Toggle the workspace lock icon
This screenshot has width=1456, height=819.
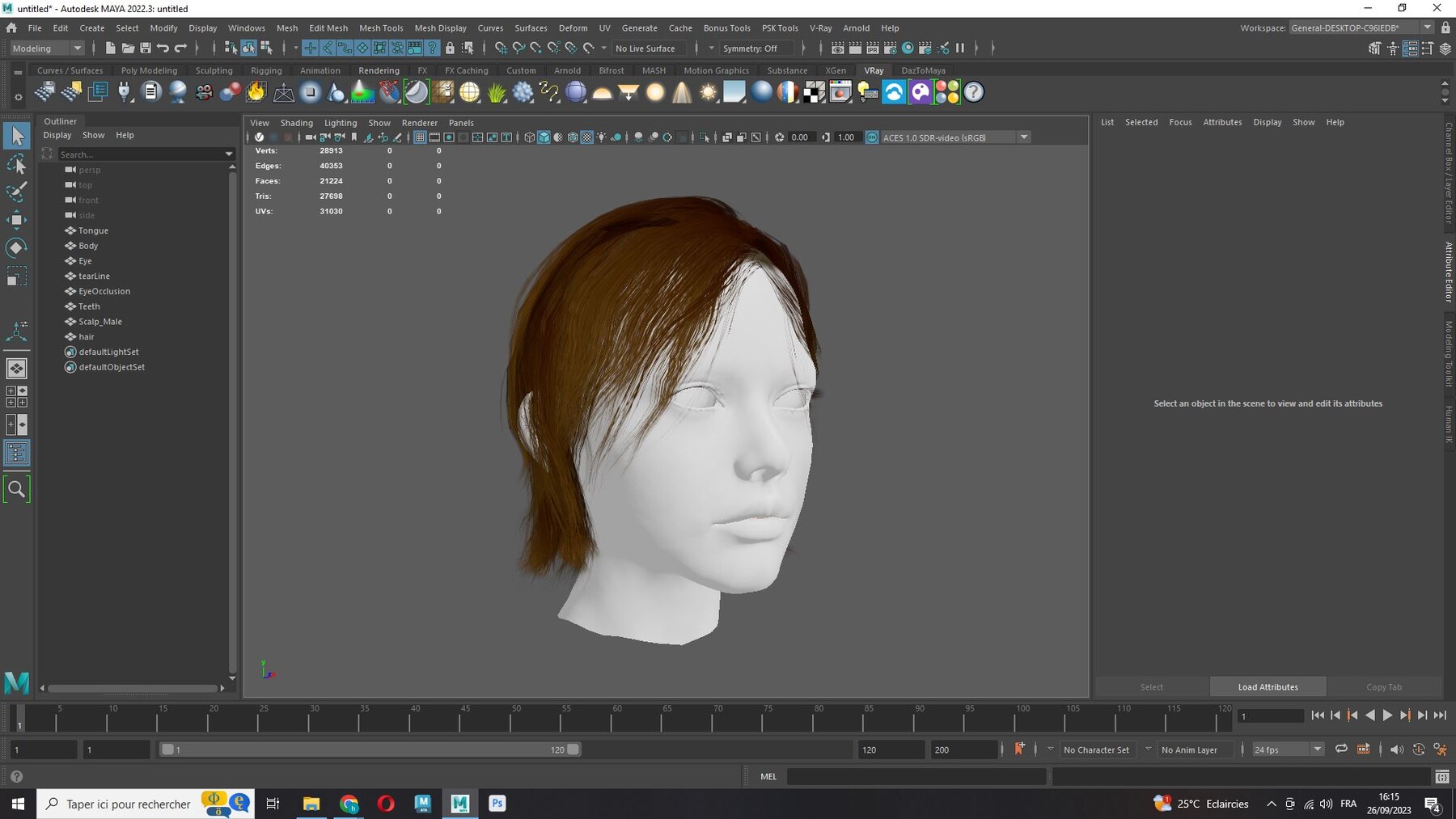click(x=1445, y=27)
